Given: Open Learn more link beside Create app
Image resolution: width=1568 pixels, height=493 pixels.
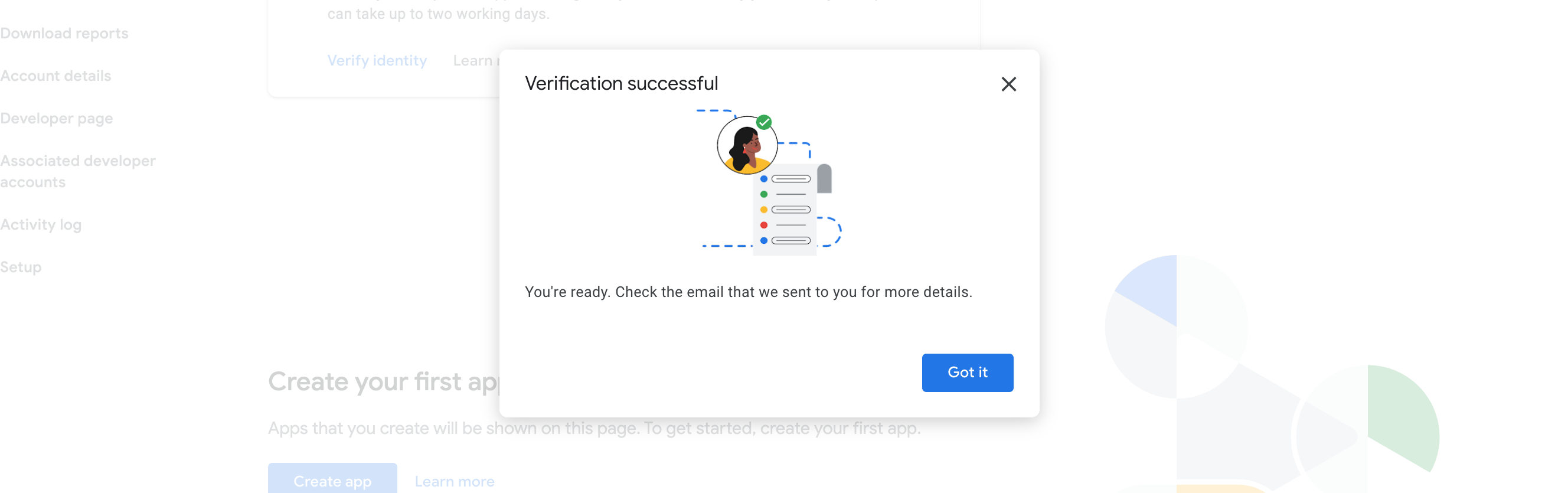Looking at the screenshot, I should click(454, 481).
